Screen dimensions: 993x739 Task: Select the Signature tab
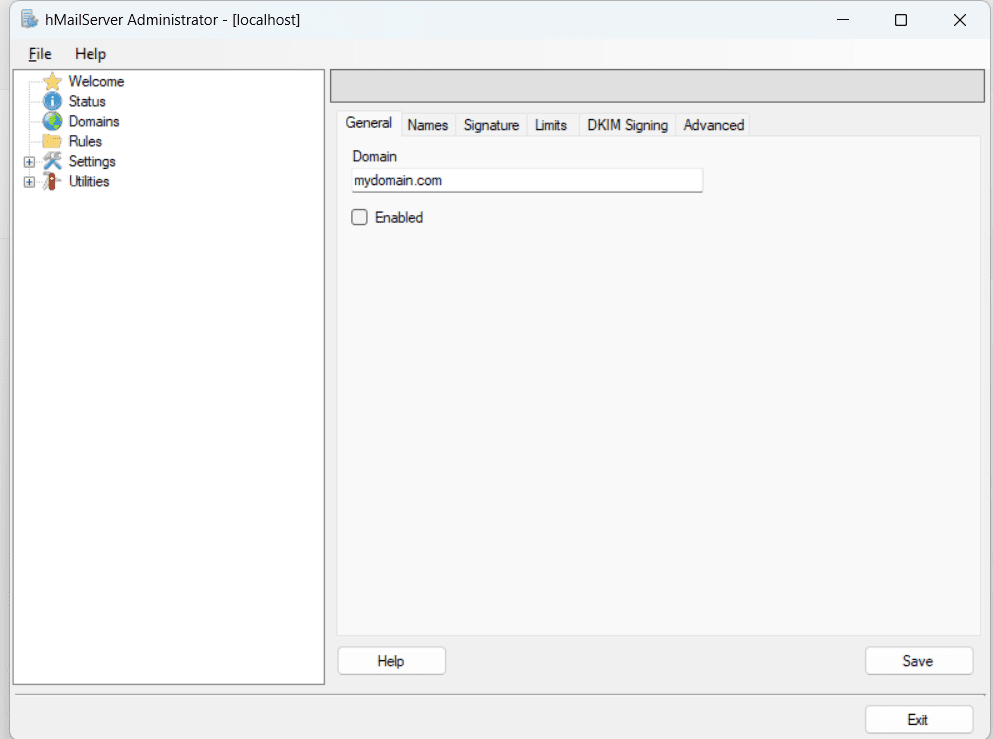491,124
